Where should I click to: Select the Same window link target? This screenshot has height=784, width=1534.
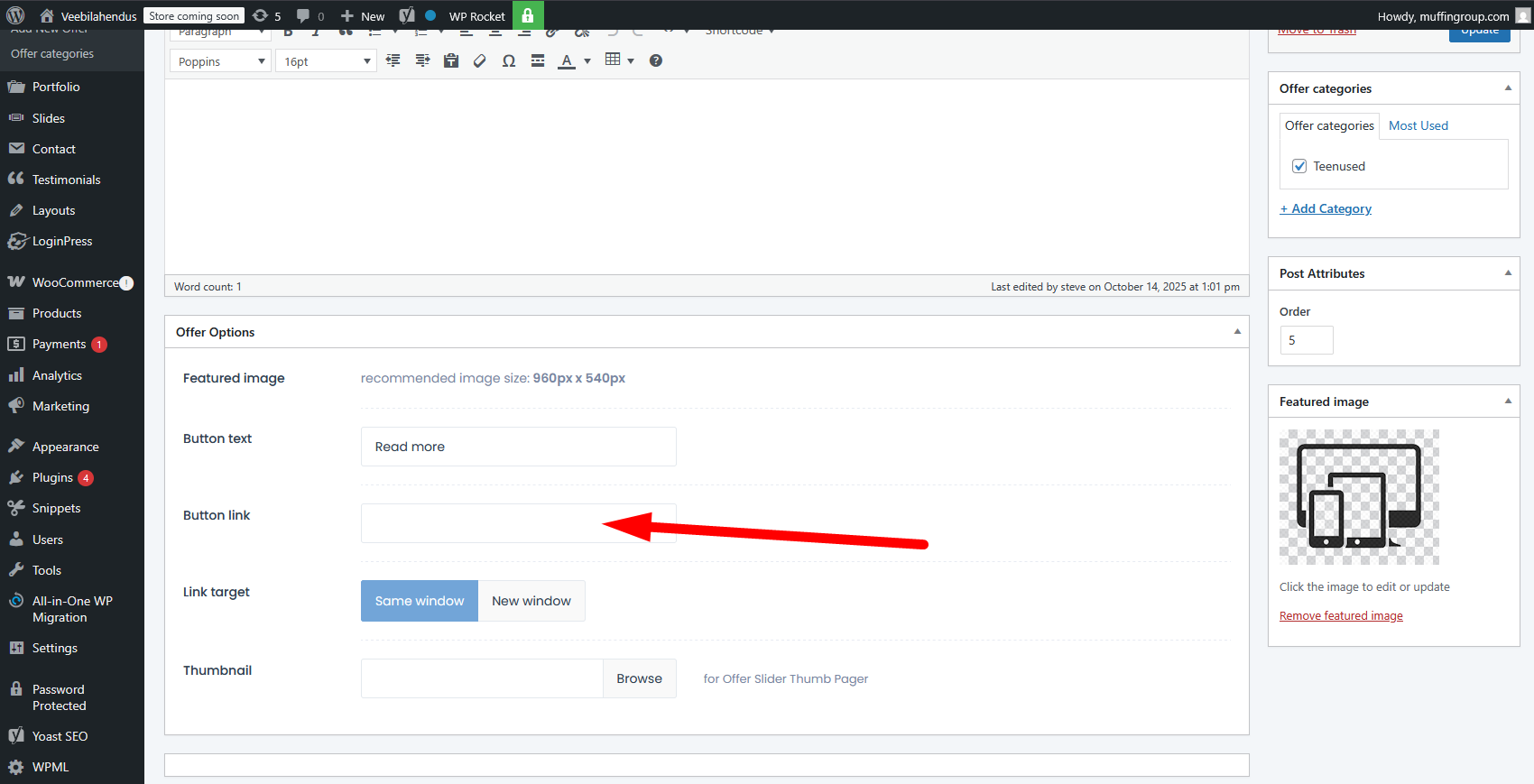tap(420, 601)
